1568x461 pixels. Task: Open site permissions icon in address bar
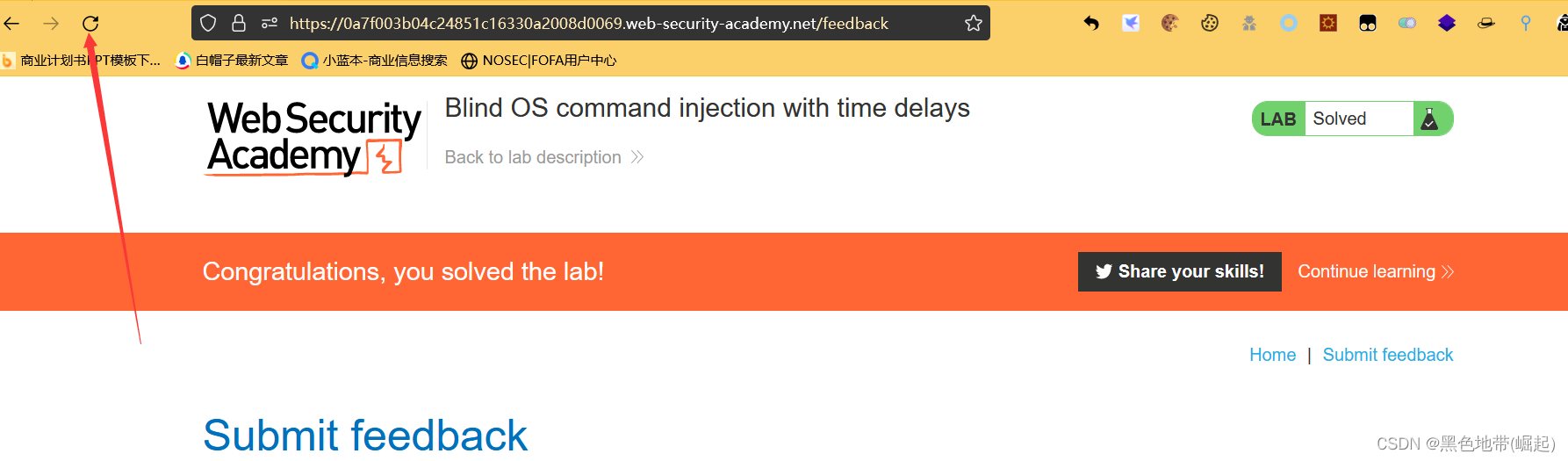270,24
